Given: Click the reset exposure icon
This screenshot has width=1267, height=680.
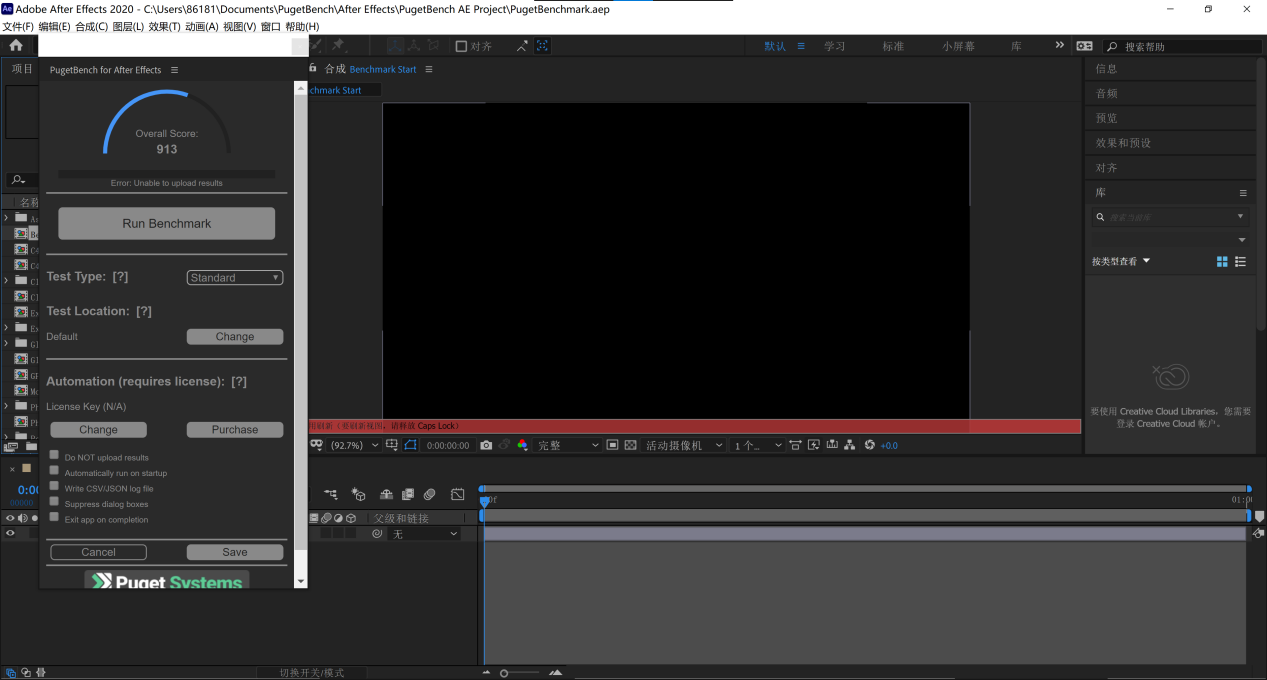Looking at the screenshot, I should click(x=870, y=445).
